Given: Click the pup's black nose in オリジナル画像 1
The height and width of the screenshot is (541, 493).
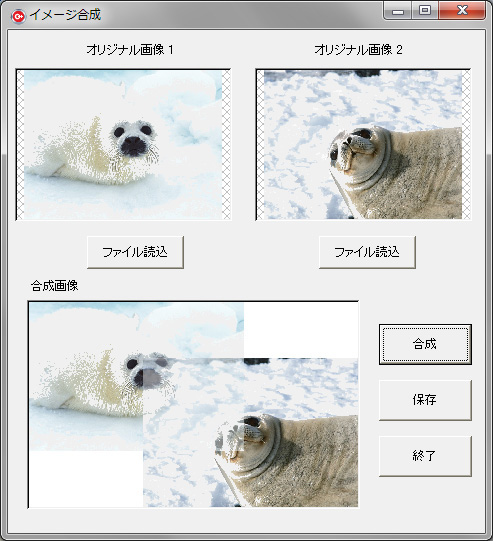Looking at the screenshot, I should [133, 145].
